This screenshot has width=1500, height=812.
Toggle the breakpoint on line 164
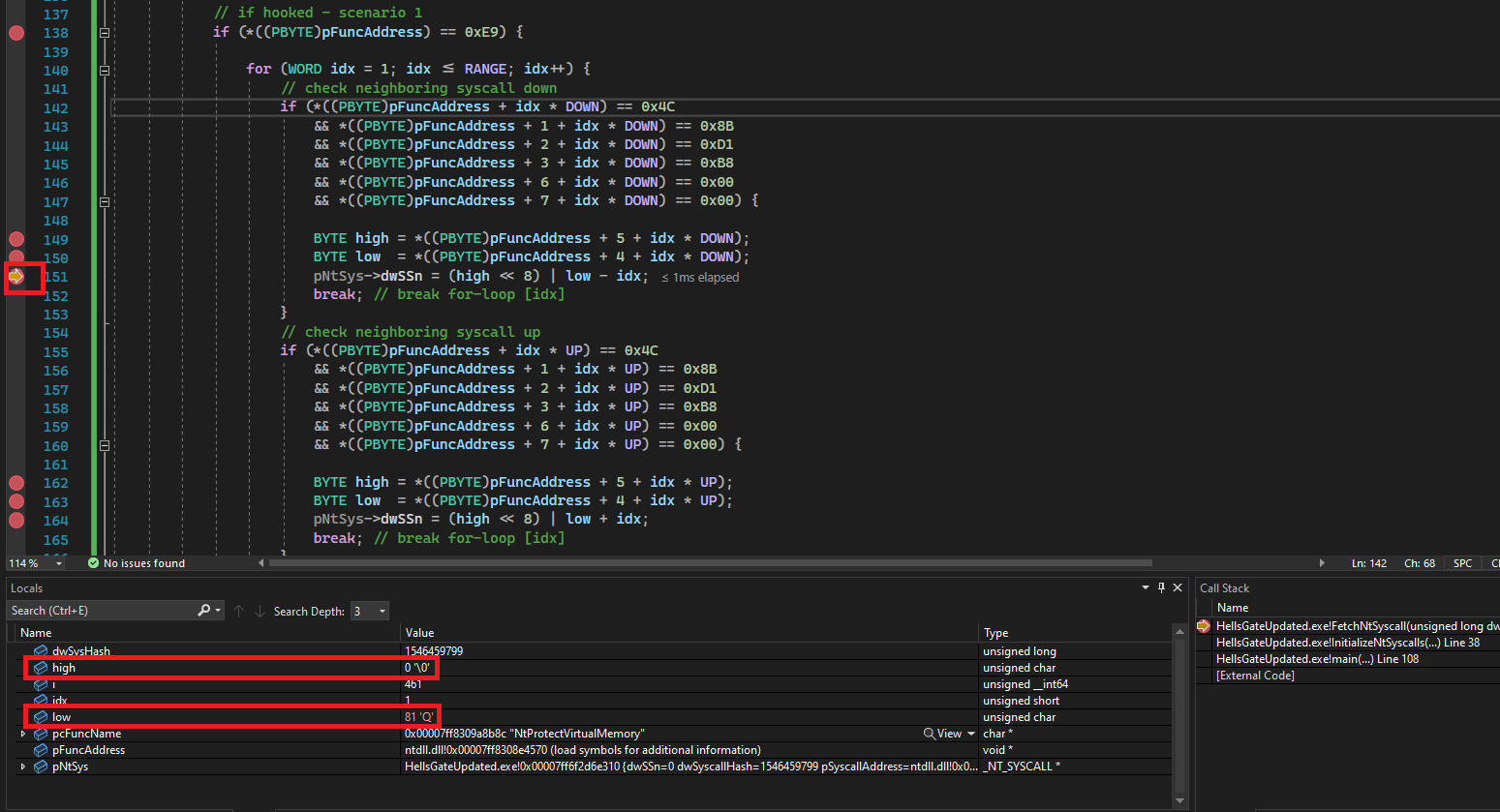click(16, 520)
